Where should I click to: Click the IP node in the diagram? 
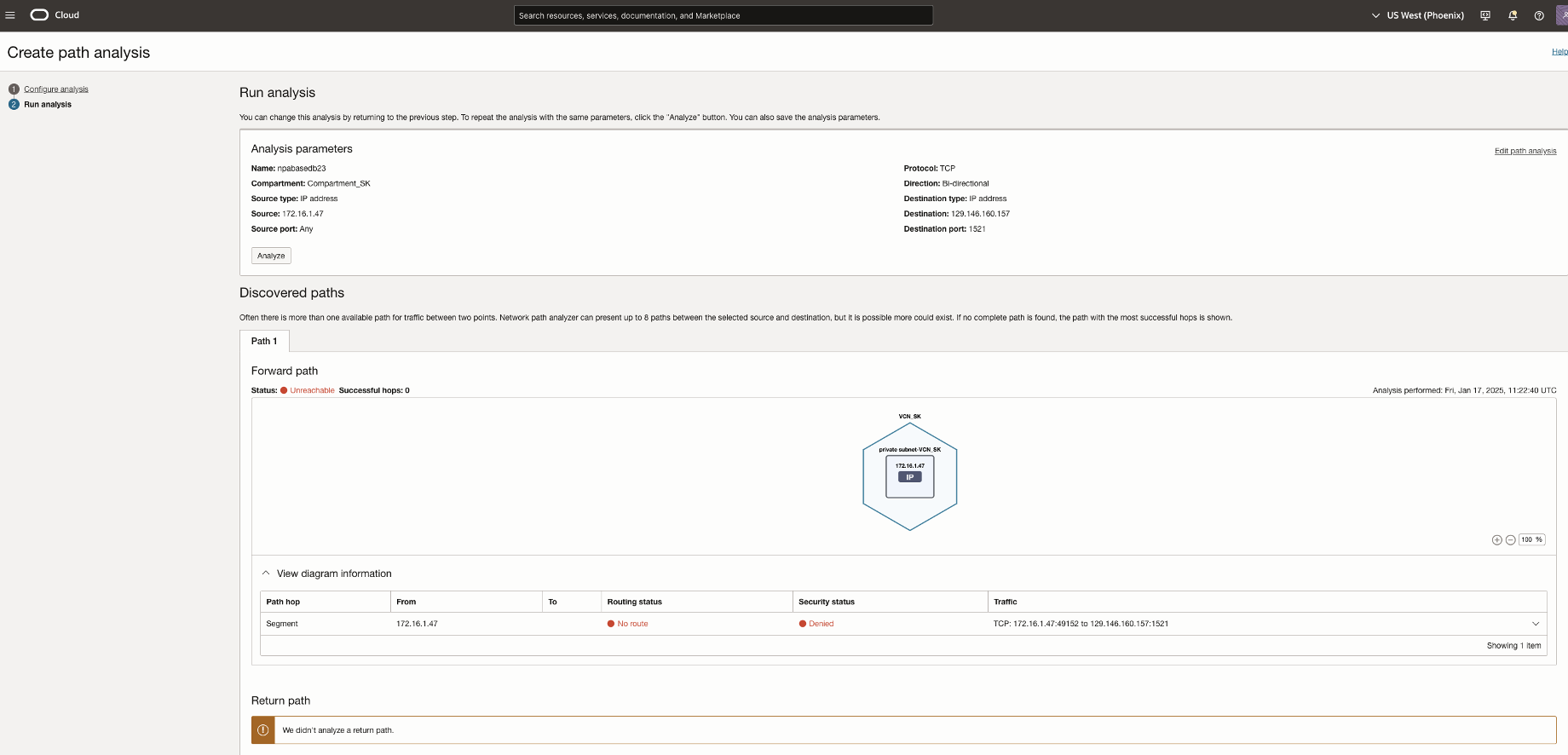[910, 477]
